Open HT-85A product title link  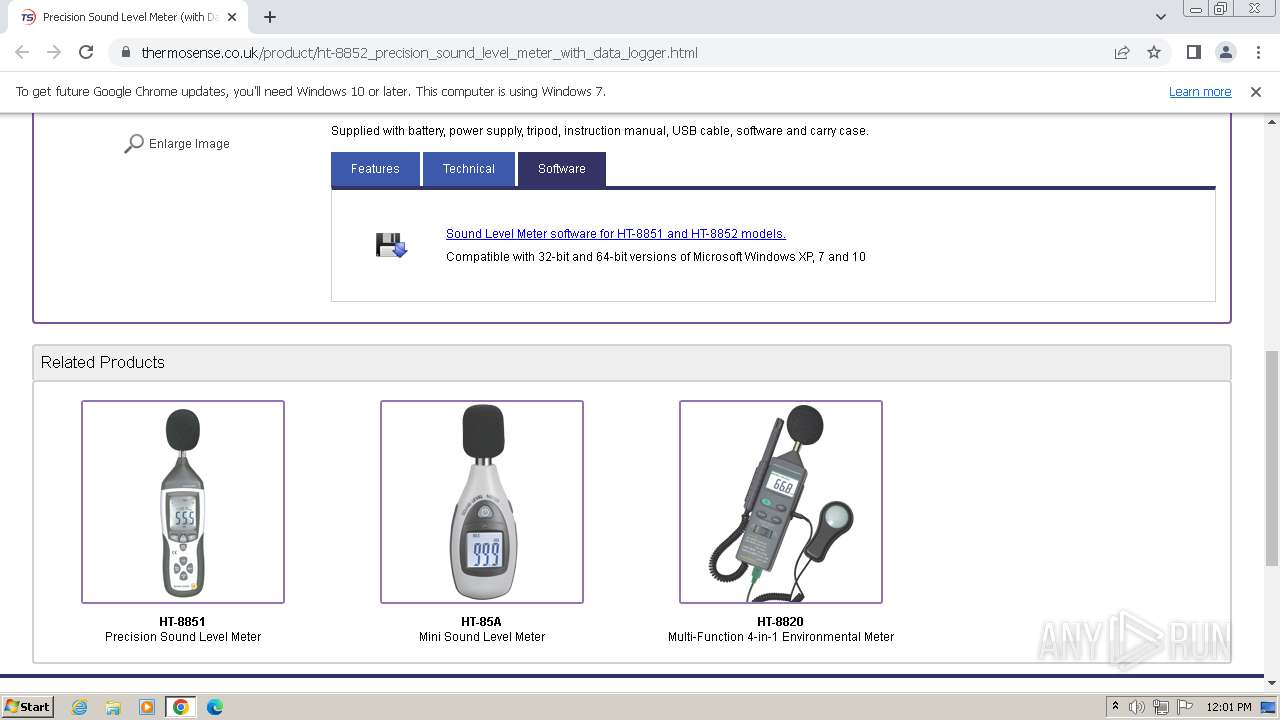481,622
